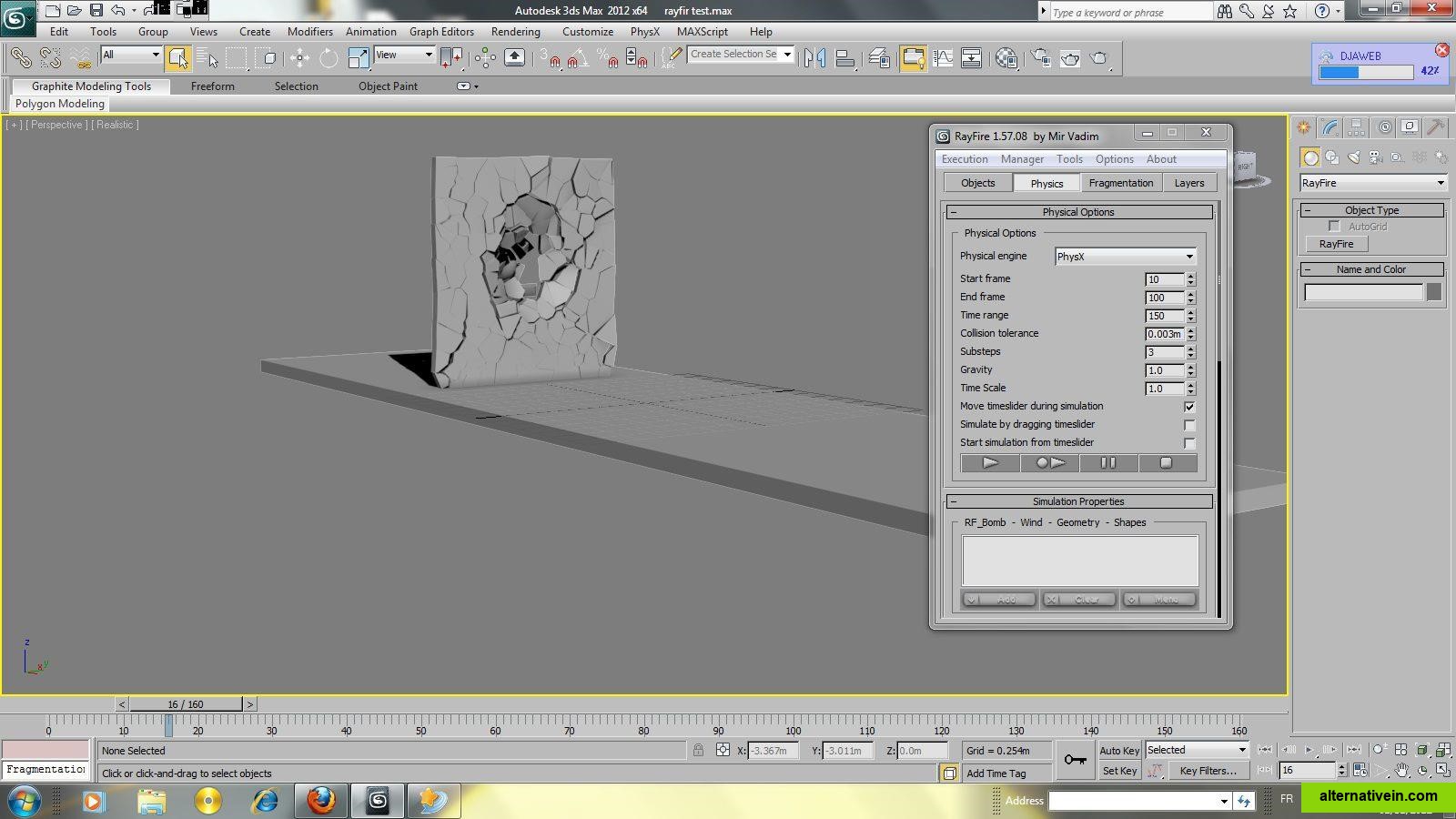Image resolution: width=1456 pixels, height=819 pixels.
Task: Toggle Auto Key animation mode
Action: 1119,751
